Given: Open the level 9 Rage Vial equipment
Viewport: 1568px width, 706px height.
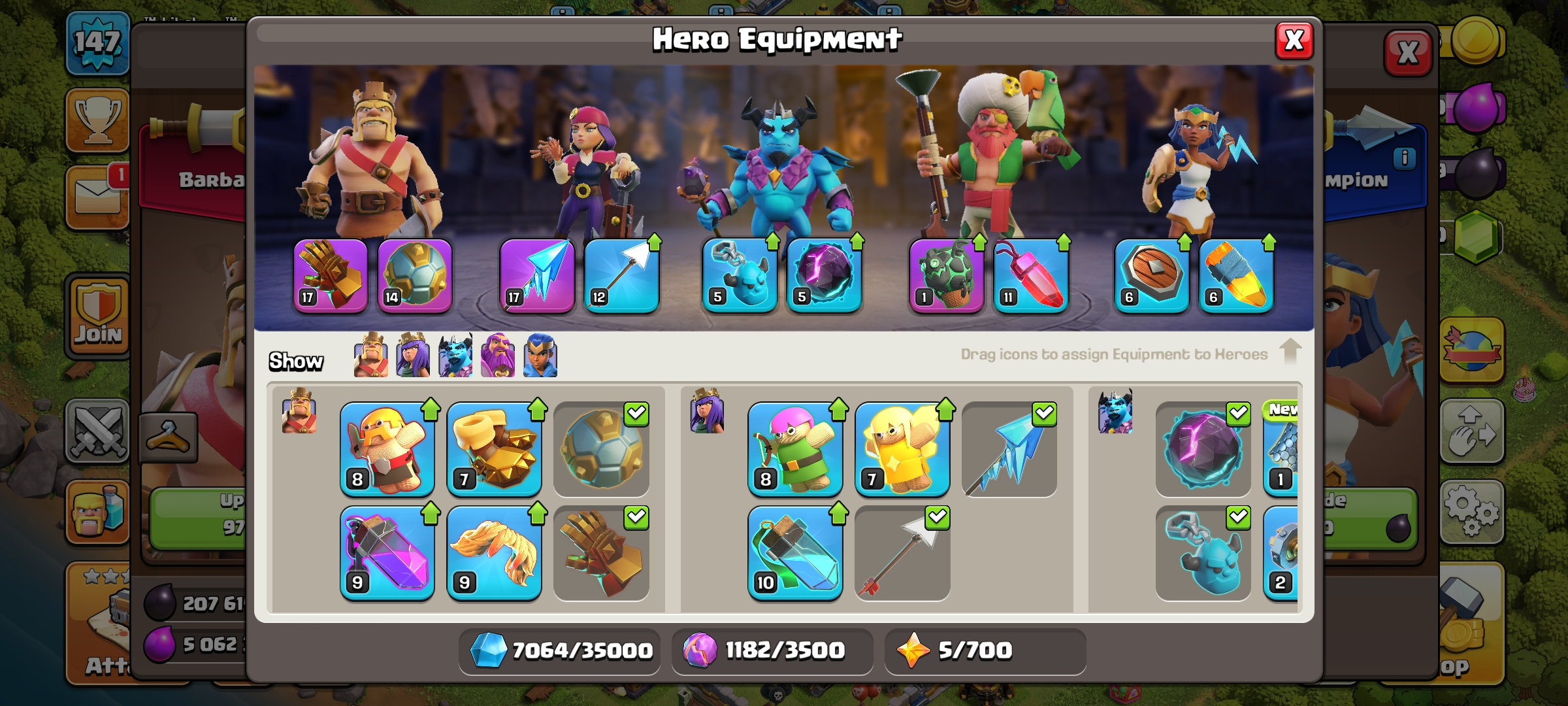Looking at the screenshot, I should click(387, 553).
